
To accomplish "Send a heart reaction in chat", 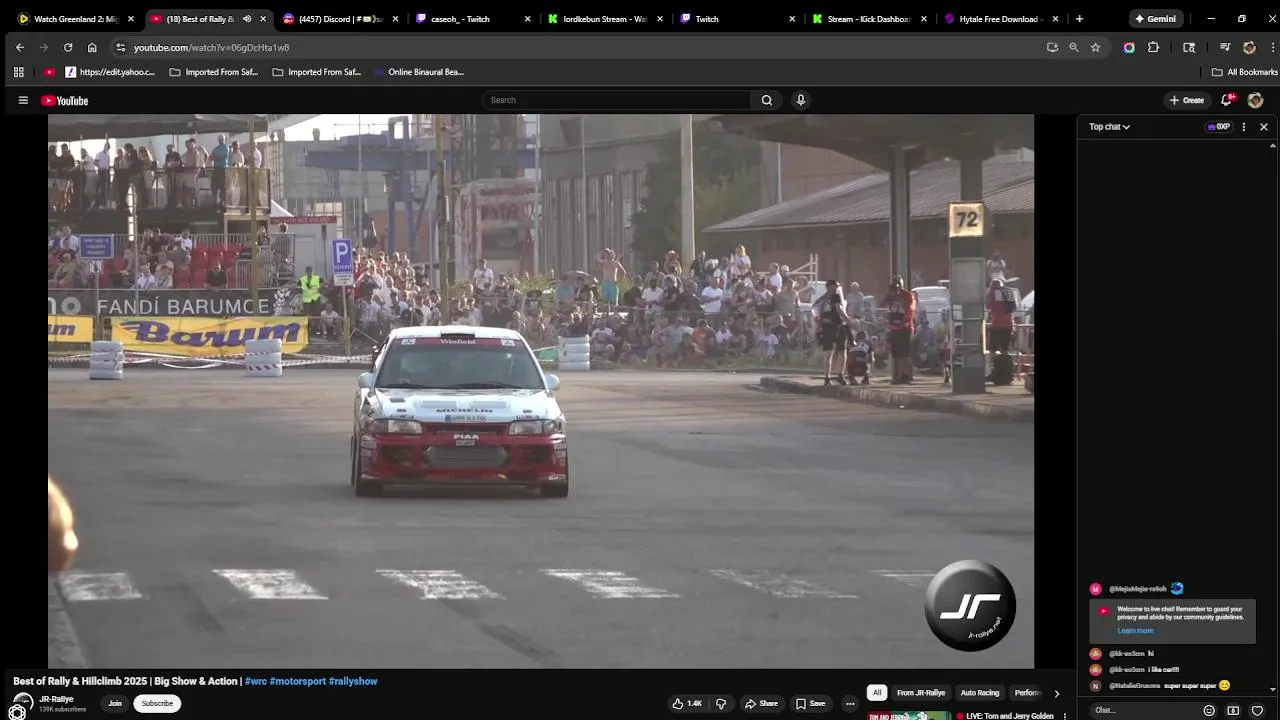I will (1257, 710).
